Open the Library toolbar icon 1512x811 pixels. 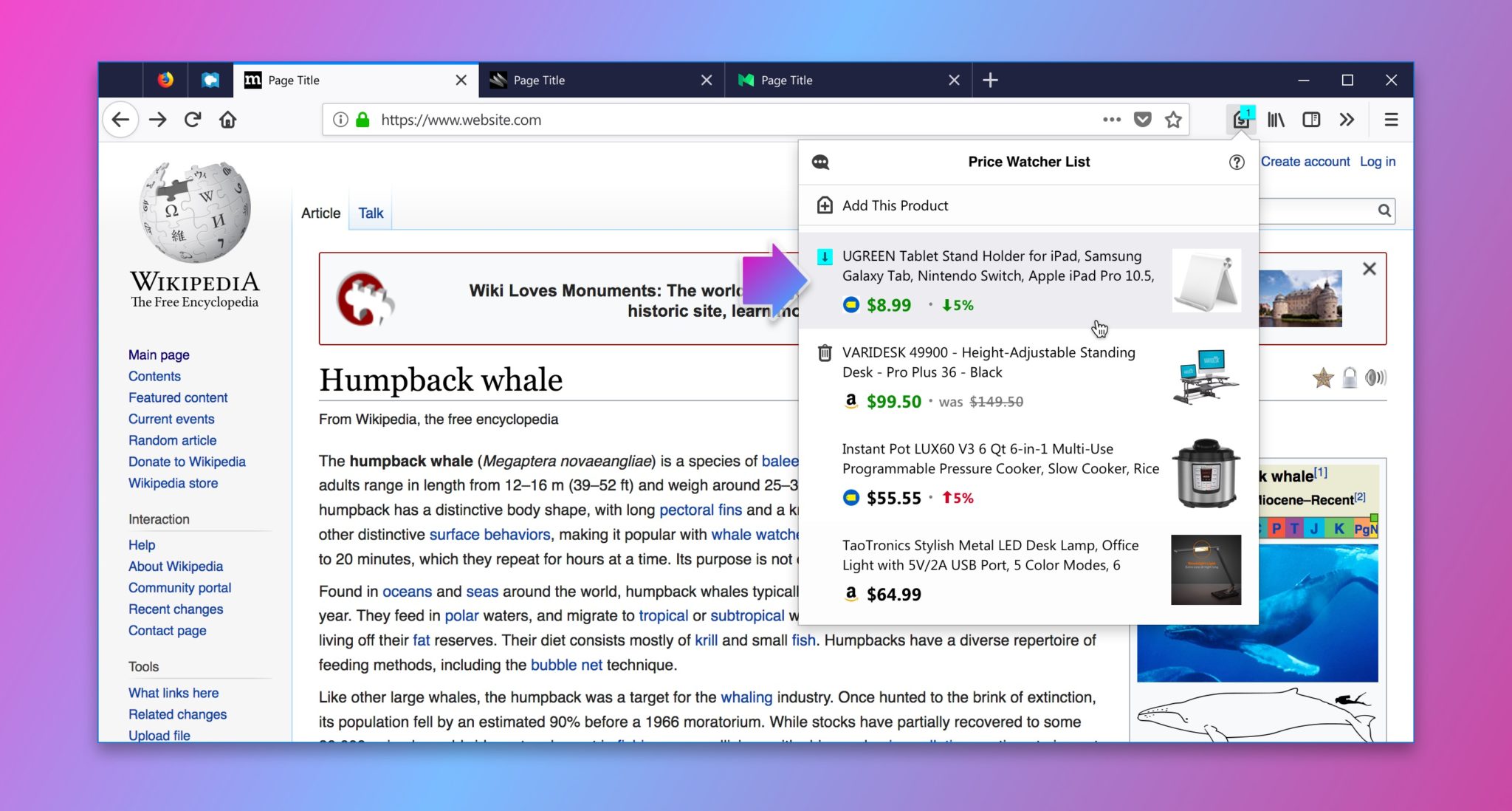(x=1276, y=120)
